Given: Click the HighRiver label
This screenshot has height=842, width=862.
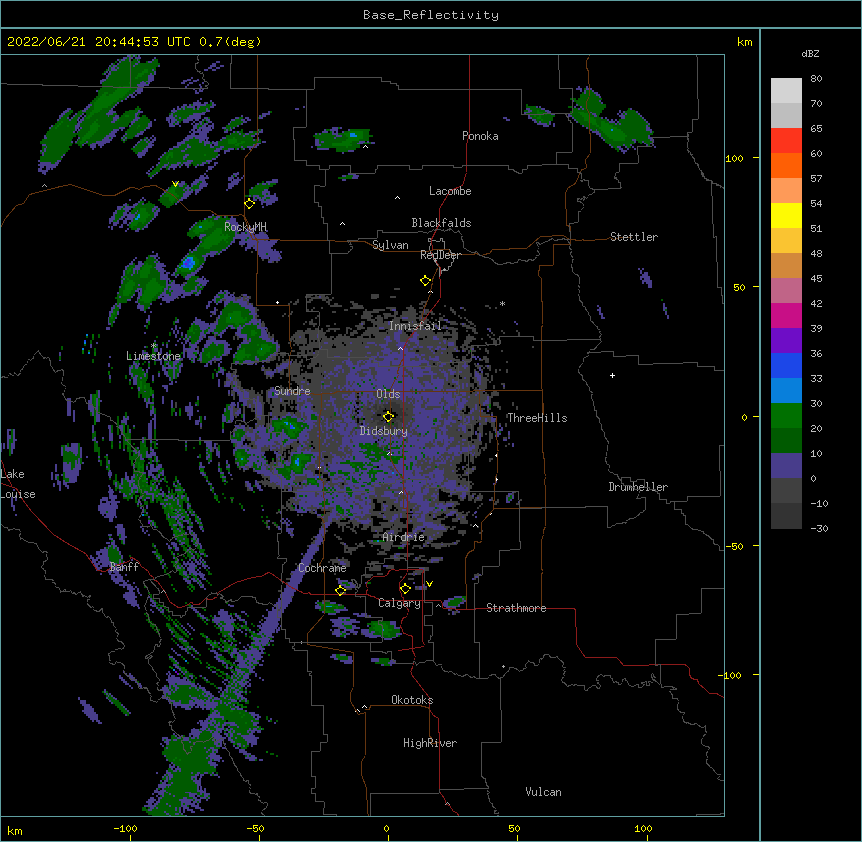Looking at the screenshot, I should [x=430, y=743].
